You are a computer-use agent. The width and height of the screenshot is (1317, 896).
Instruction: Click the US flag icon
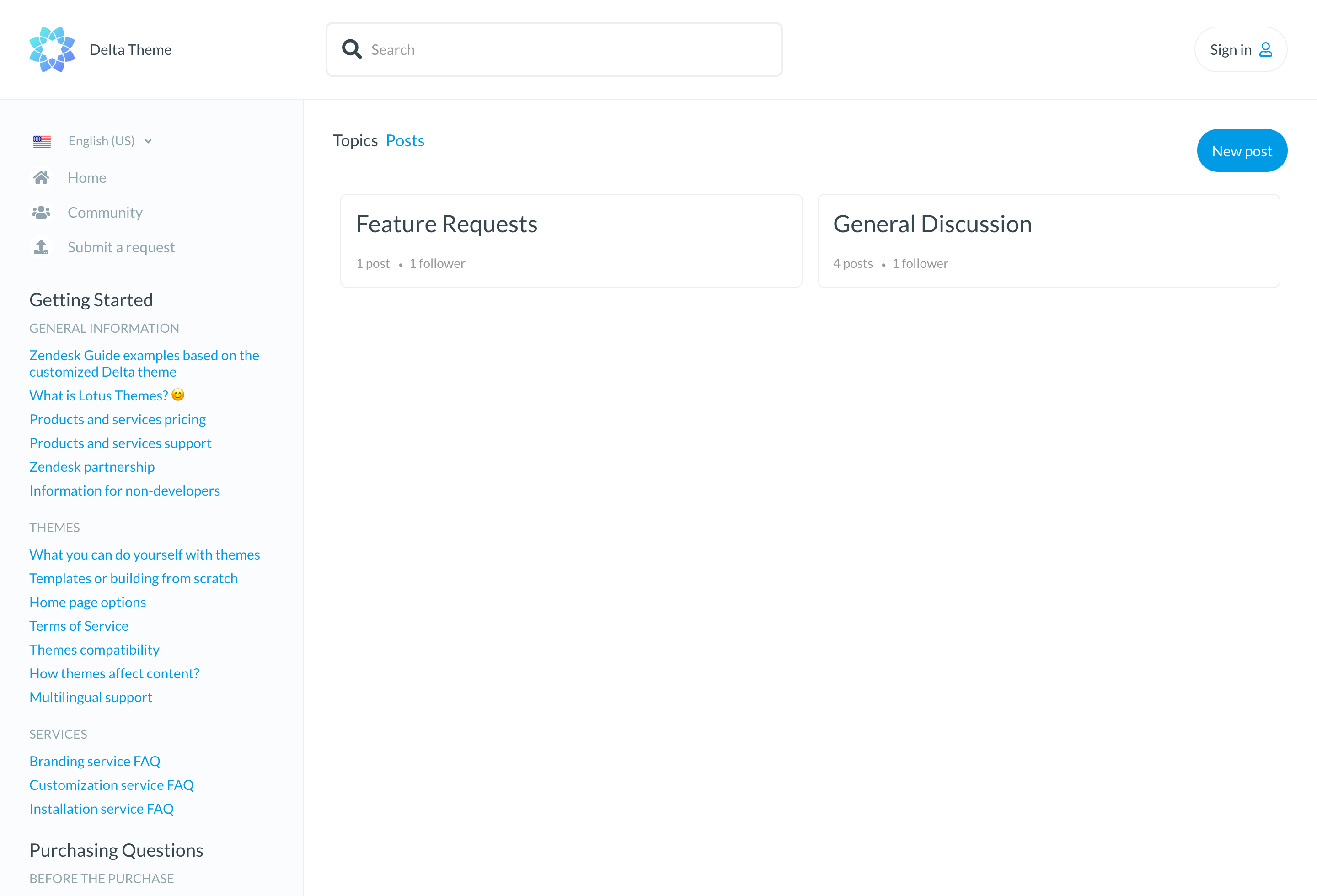tap(42, 141)
